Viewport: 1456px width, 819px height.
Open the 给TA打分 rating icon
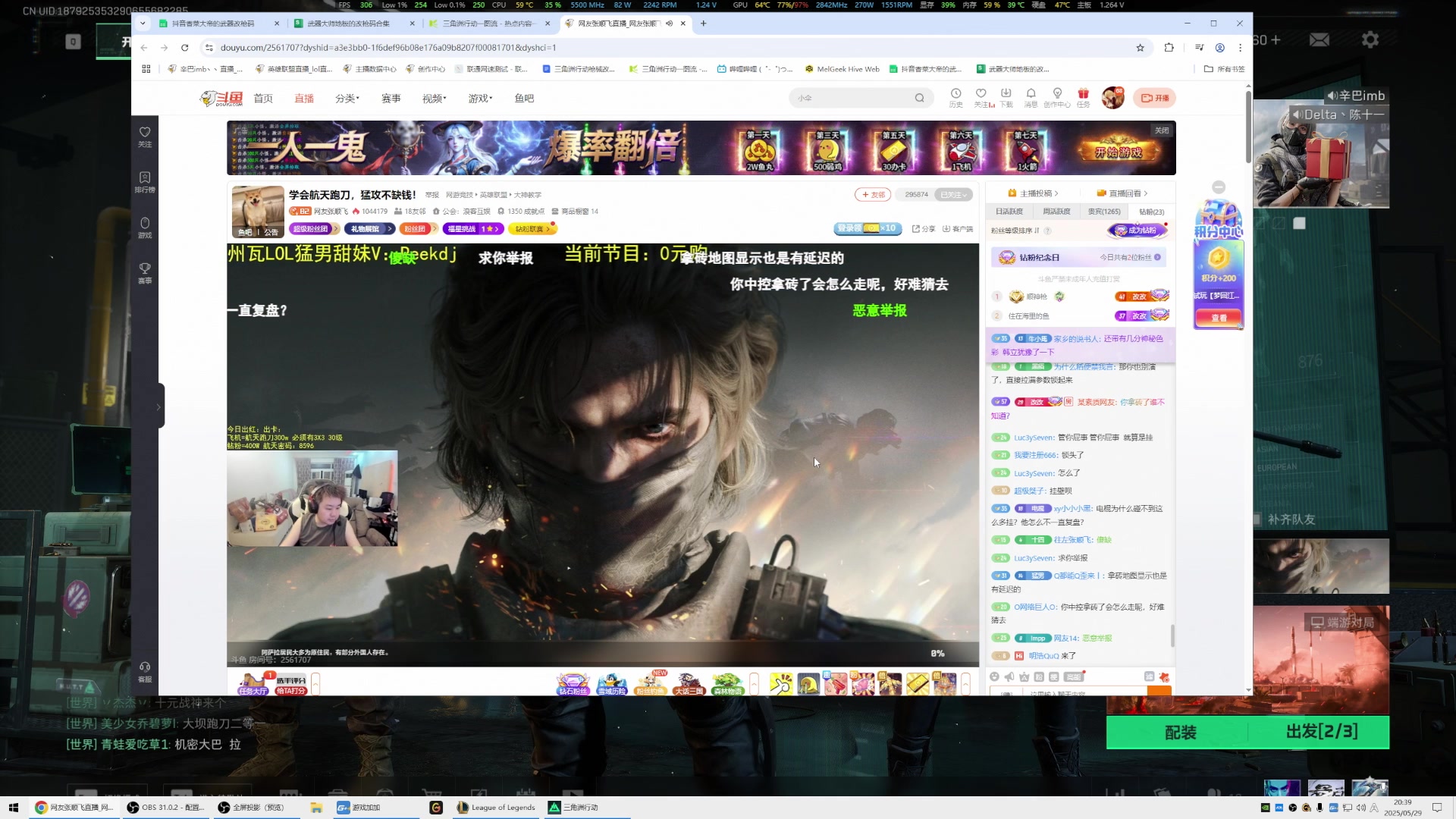[x=290, y=685]
